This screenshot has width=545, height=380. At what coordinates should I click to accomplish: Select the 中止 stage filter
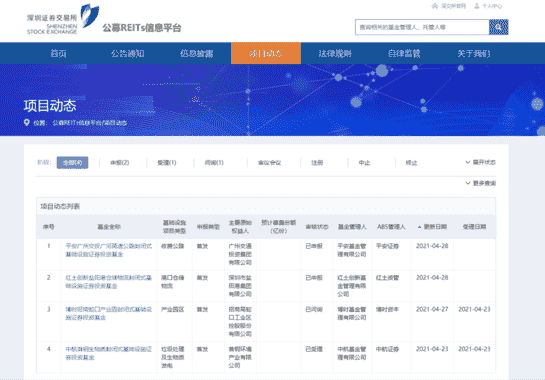[x=364, y=162]
